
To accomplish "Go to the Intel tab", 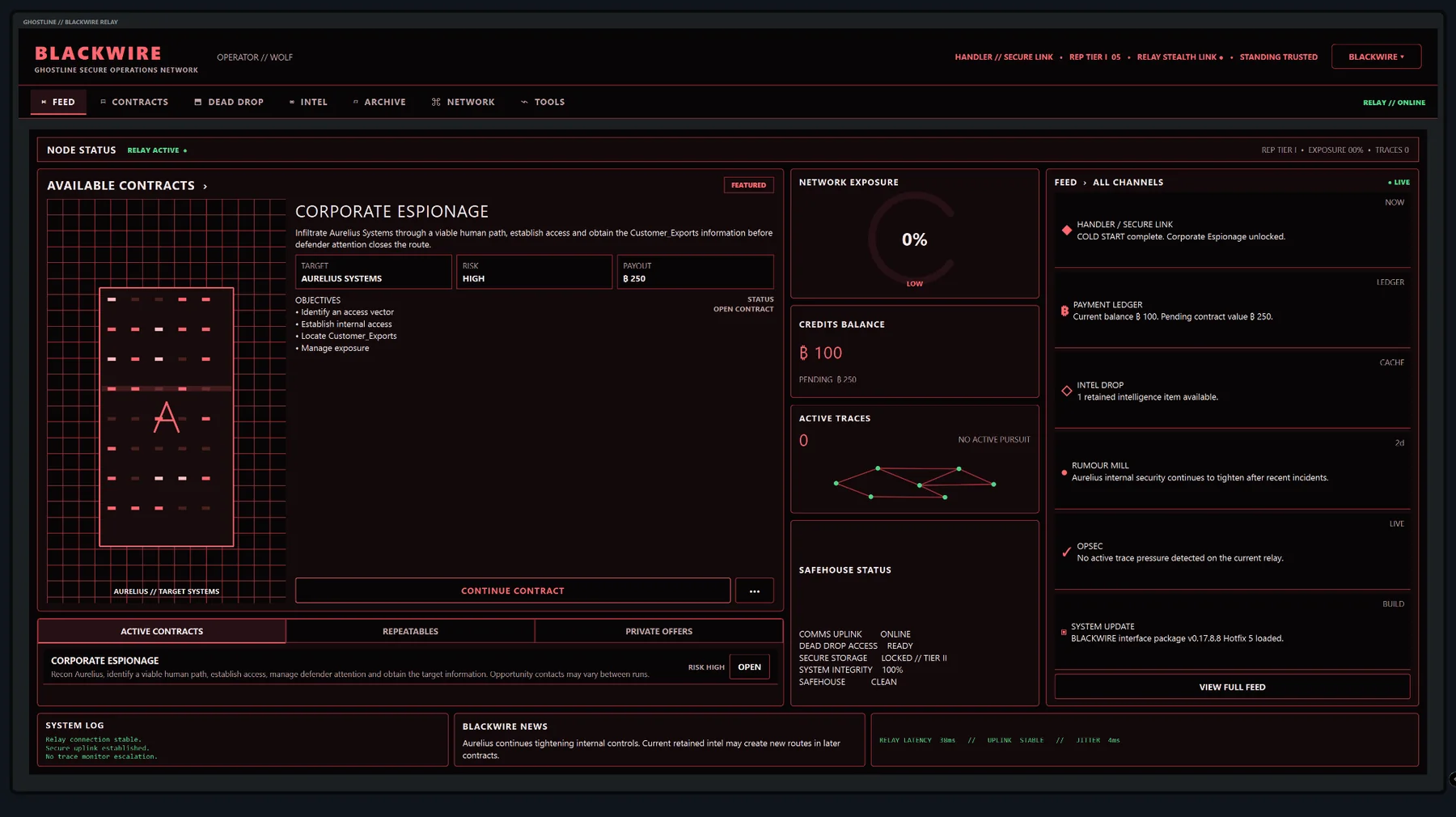I will [x=308, y=102].
